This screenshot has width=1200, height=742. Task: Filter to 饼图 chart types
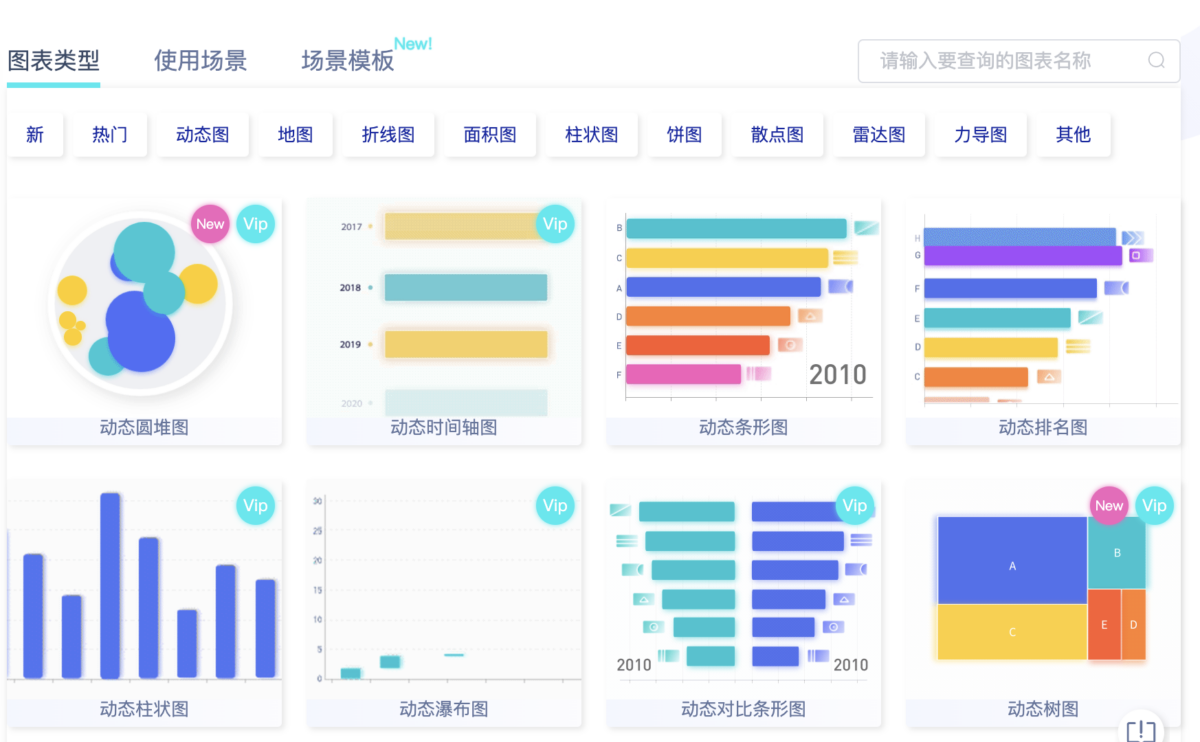click(x=684, y=134)
